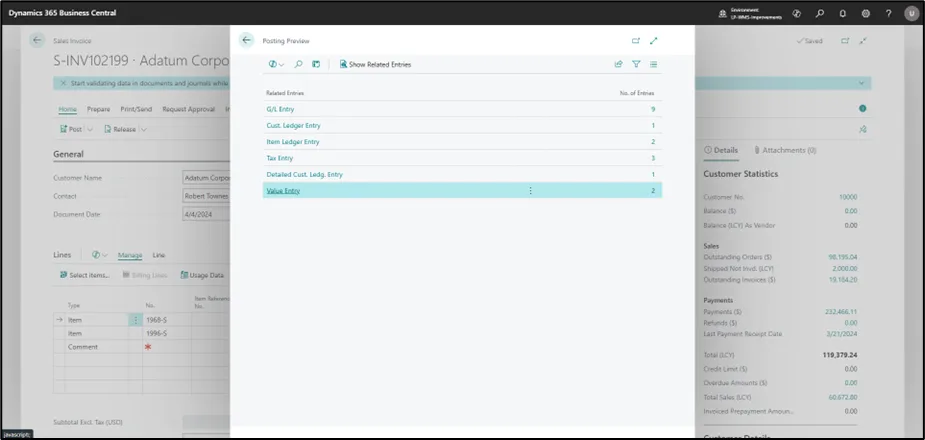Screen dimensions: 925x440
Task: Open the settings gear in top bar
Action: click(865, 13)
